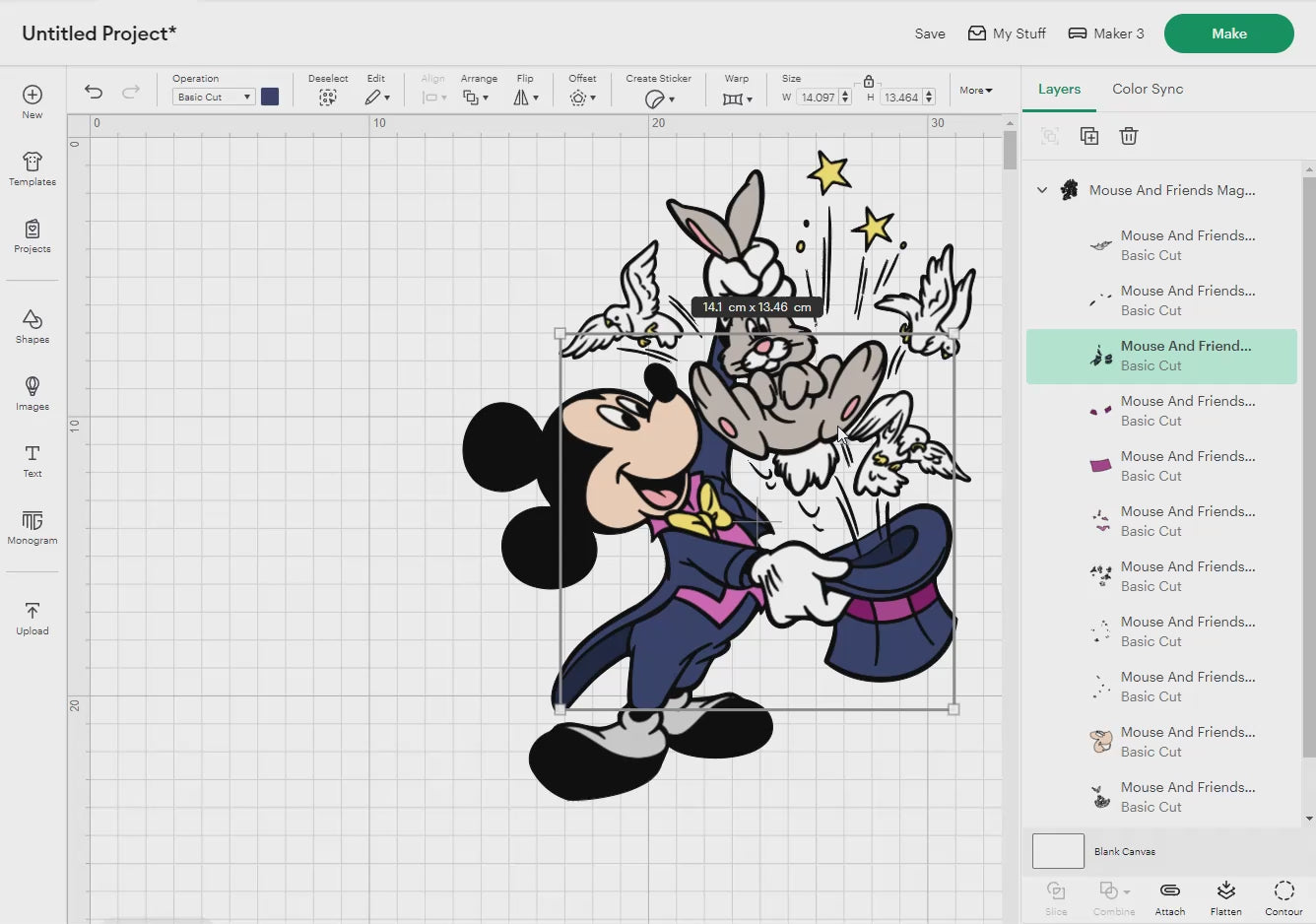Toggle the size lock icon

tap(869, 81)
